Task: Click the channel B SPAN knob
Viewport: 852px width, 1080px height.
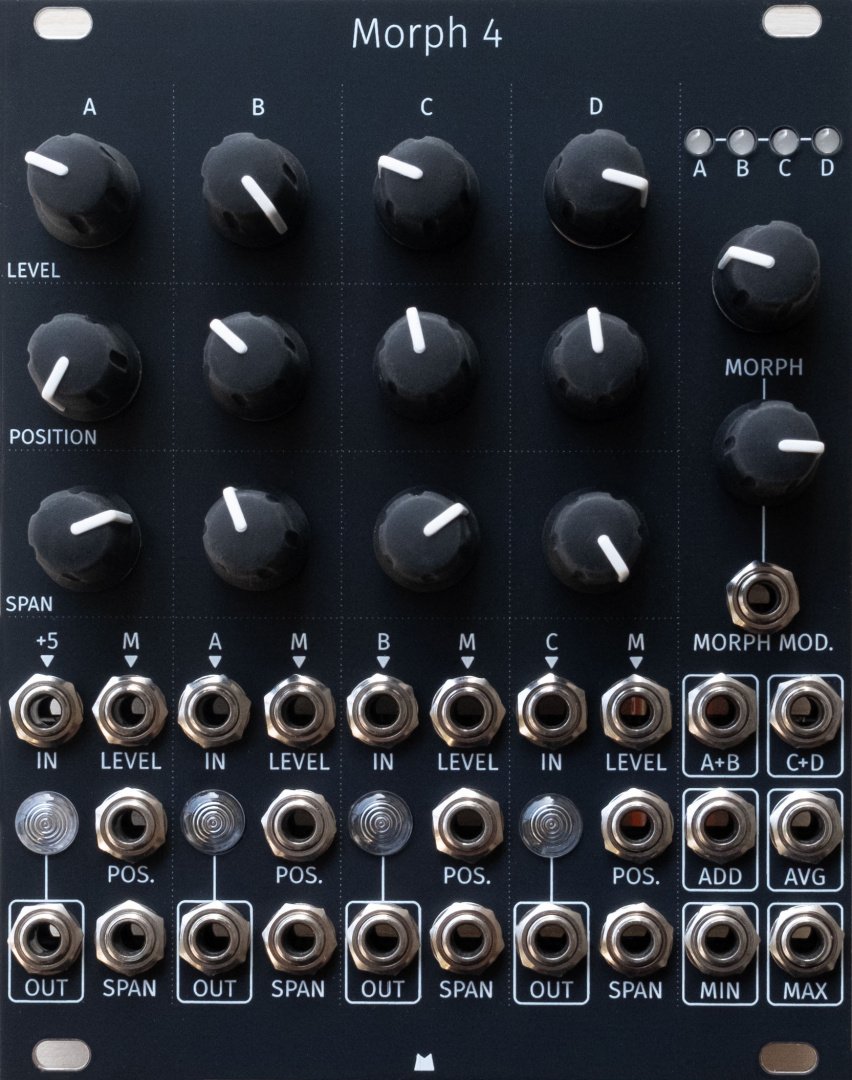Action: [255, 537]
